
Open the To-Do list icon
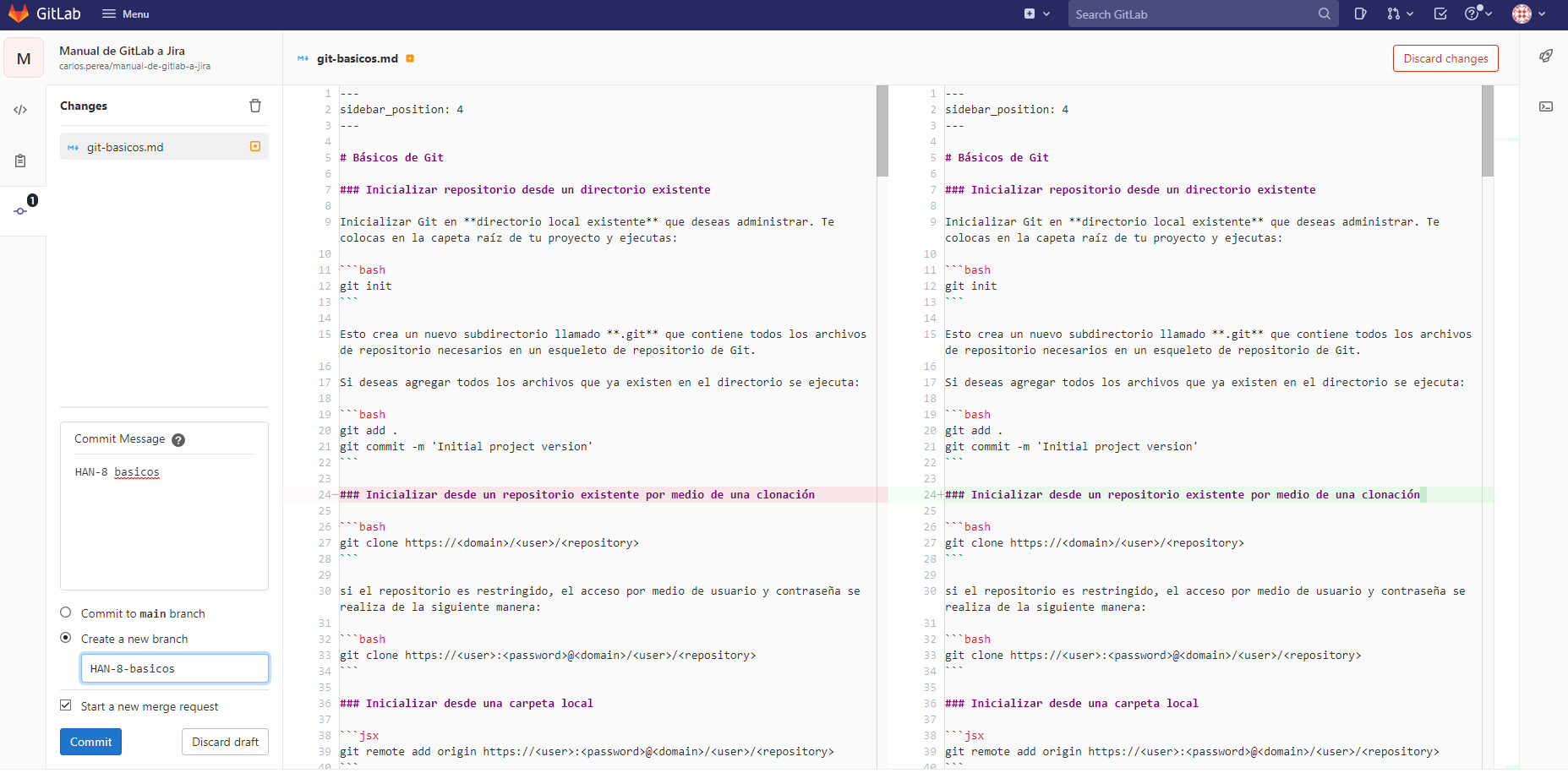[x=1440, y=14]
